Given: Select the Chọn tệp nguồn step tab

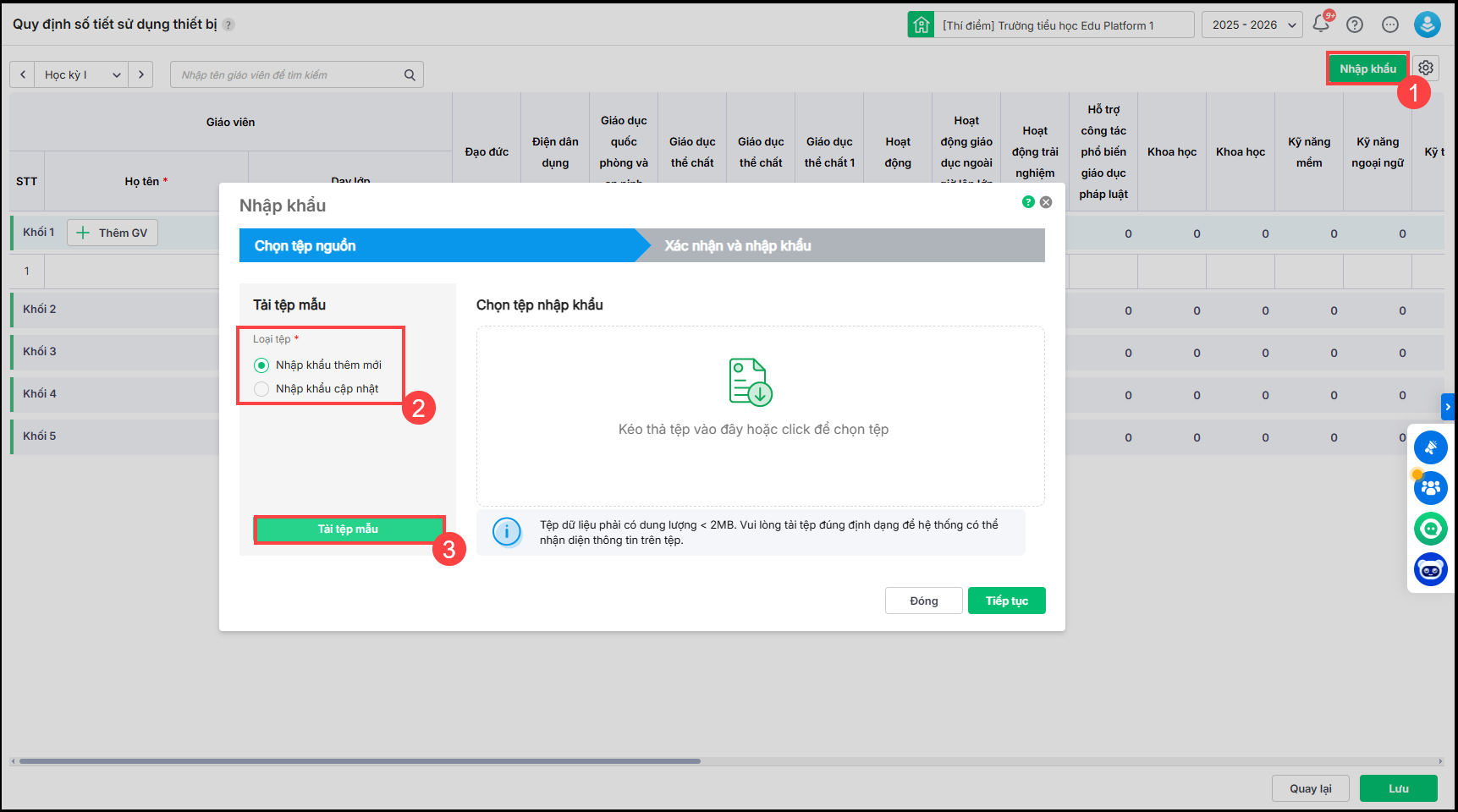Looking at the screenshot, I should (x=305, y=246).
